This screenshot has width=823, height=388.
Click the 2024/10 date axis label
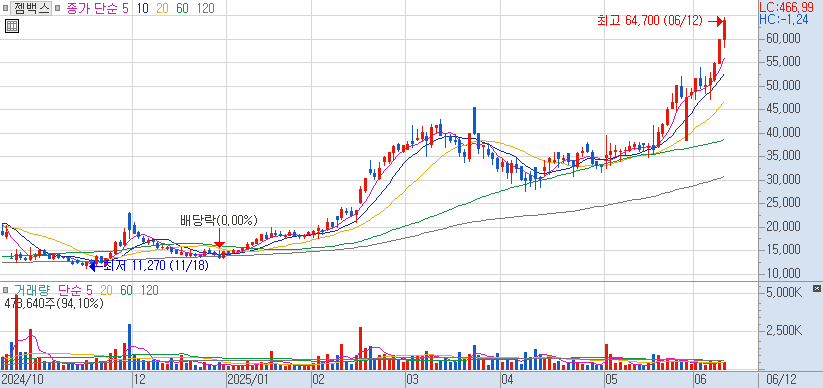[22, 379]
